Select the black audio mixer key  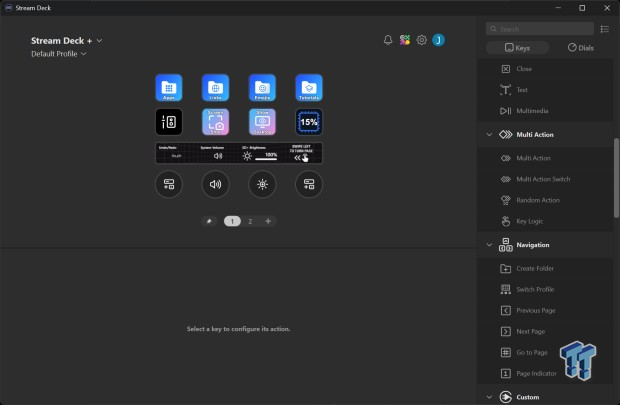[x=169, y=122]
